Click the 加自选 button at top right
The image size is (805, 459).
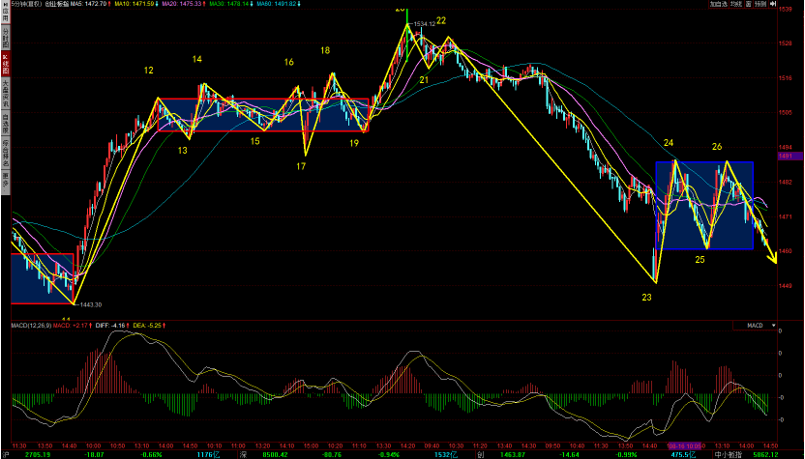click(x=717, y=5)
